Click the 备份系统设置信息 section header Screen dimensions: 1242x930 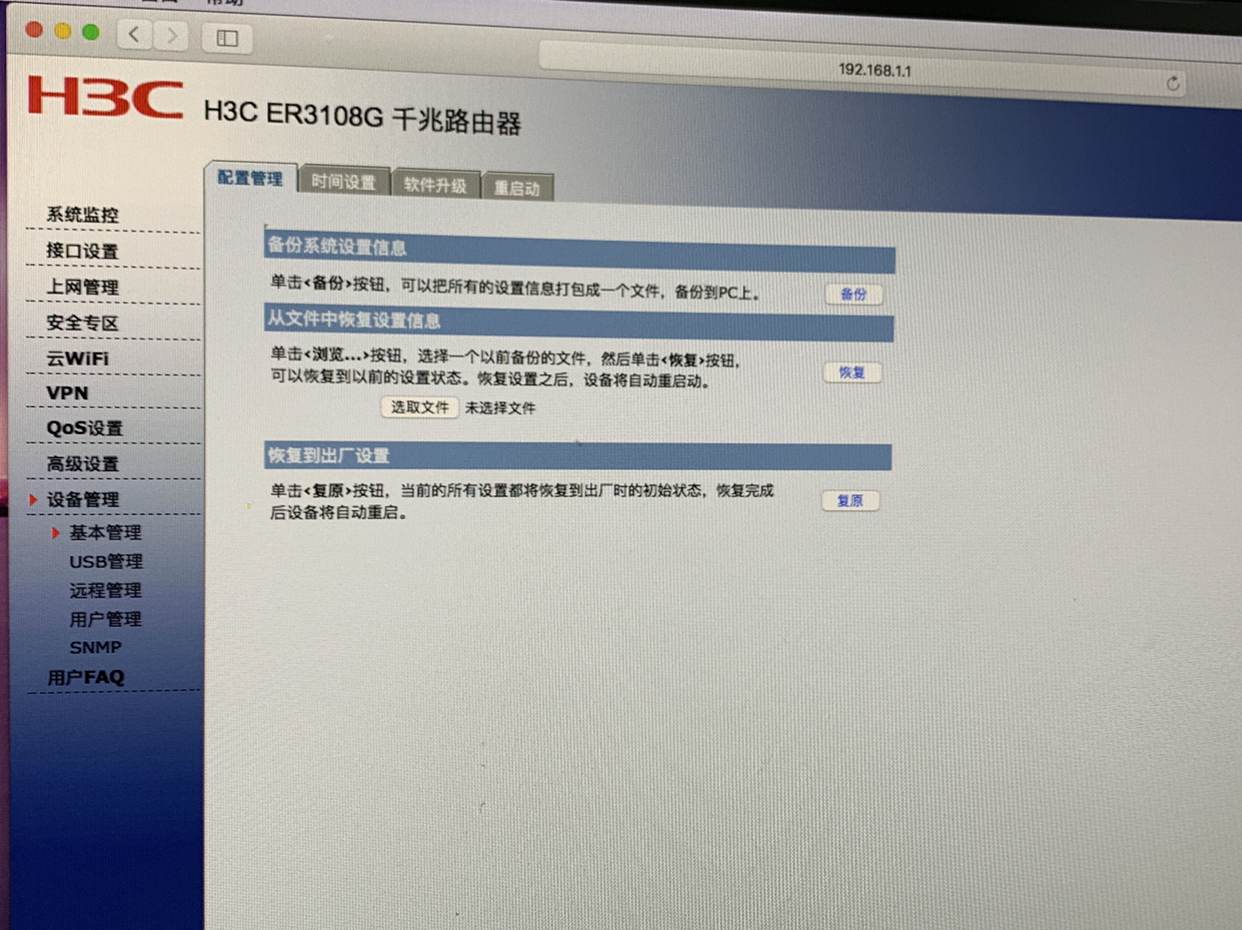[x=579, y=248]
